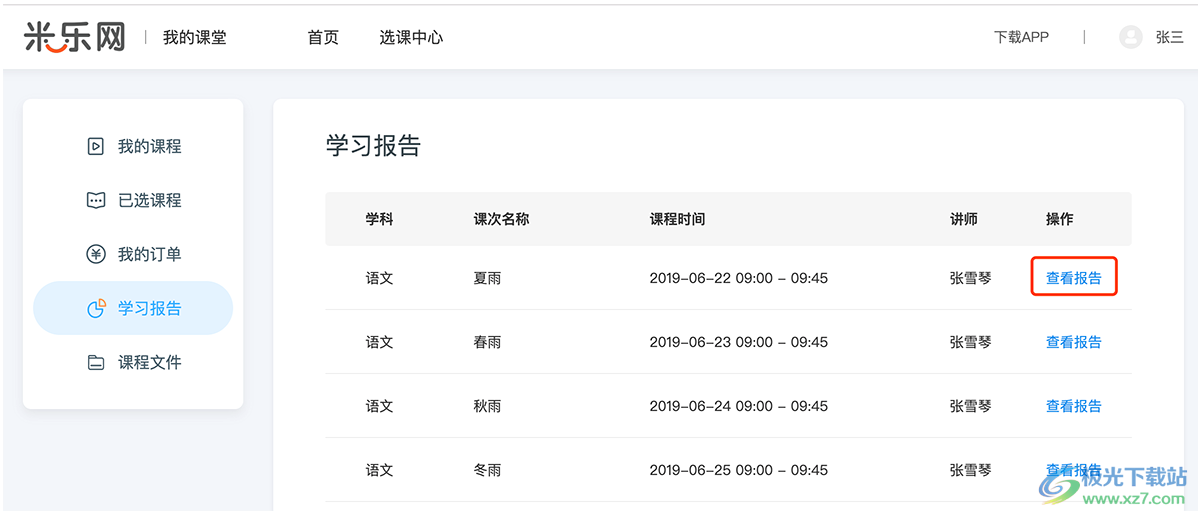
Task: Click the 课程时间 column header
Action: (x=677, y=219)
